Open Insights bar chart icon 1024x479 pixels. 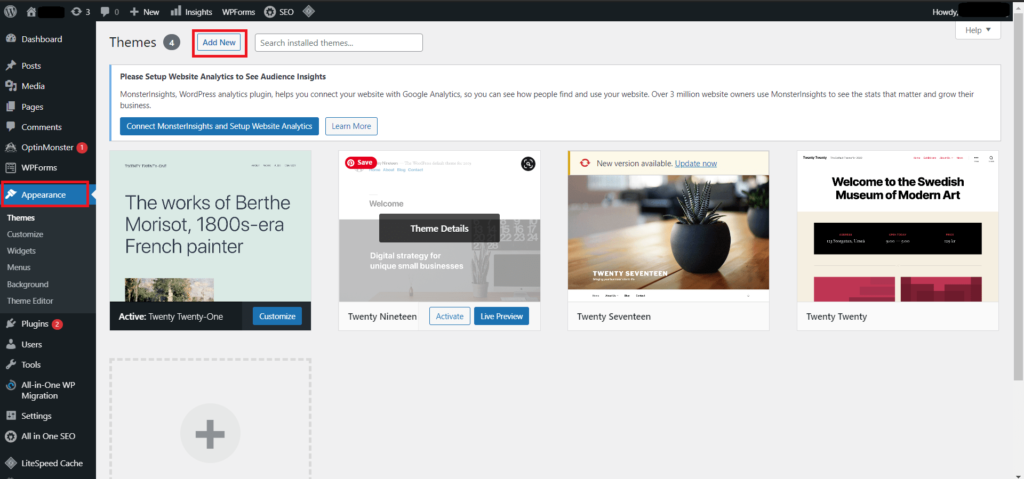click(x=176, y=11)
